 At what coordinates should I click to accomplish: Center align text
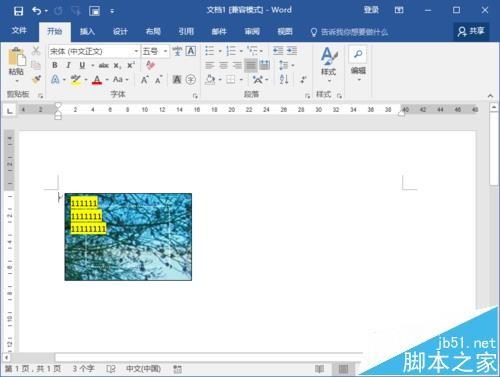point(223,65)
